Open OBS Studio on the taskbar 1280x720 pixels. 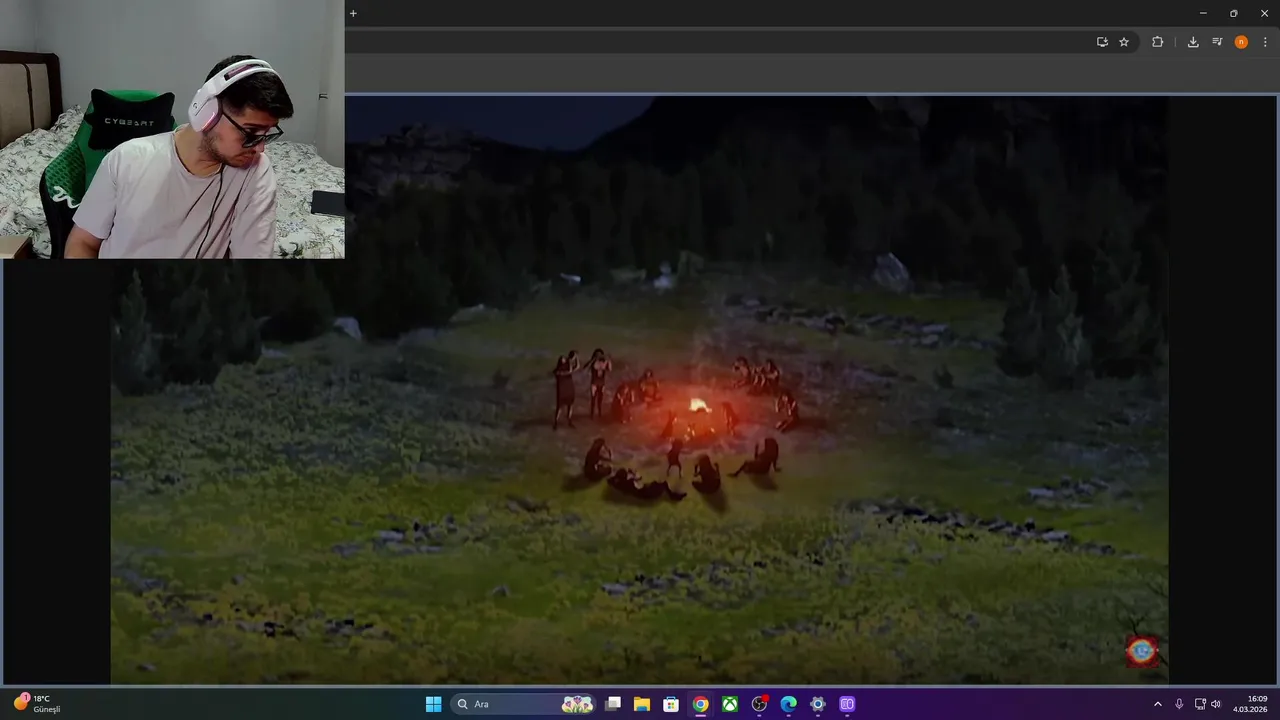pyautogui.click(x=759, y=704)
